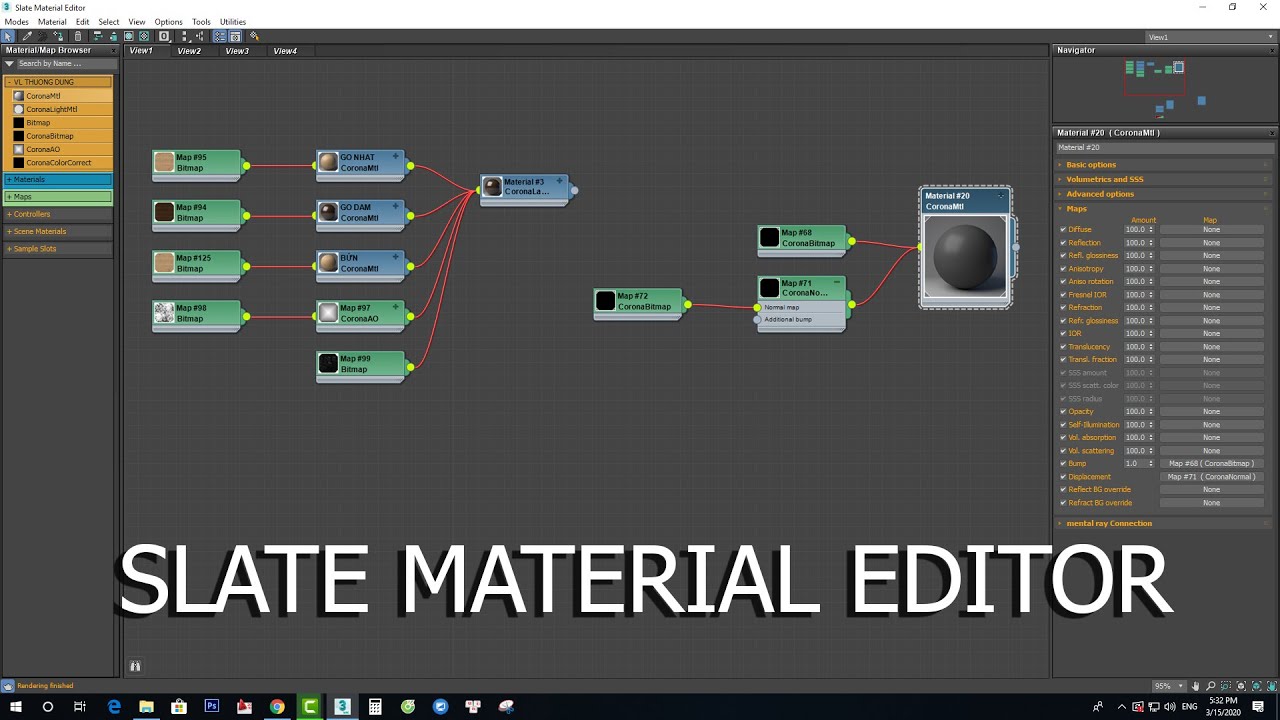This screenshot has width=1280, height=720.
Task: Expand the Scene Materials group
Action: 58,231
